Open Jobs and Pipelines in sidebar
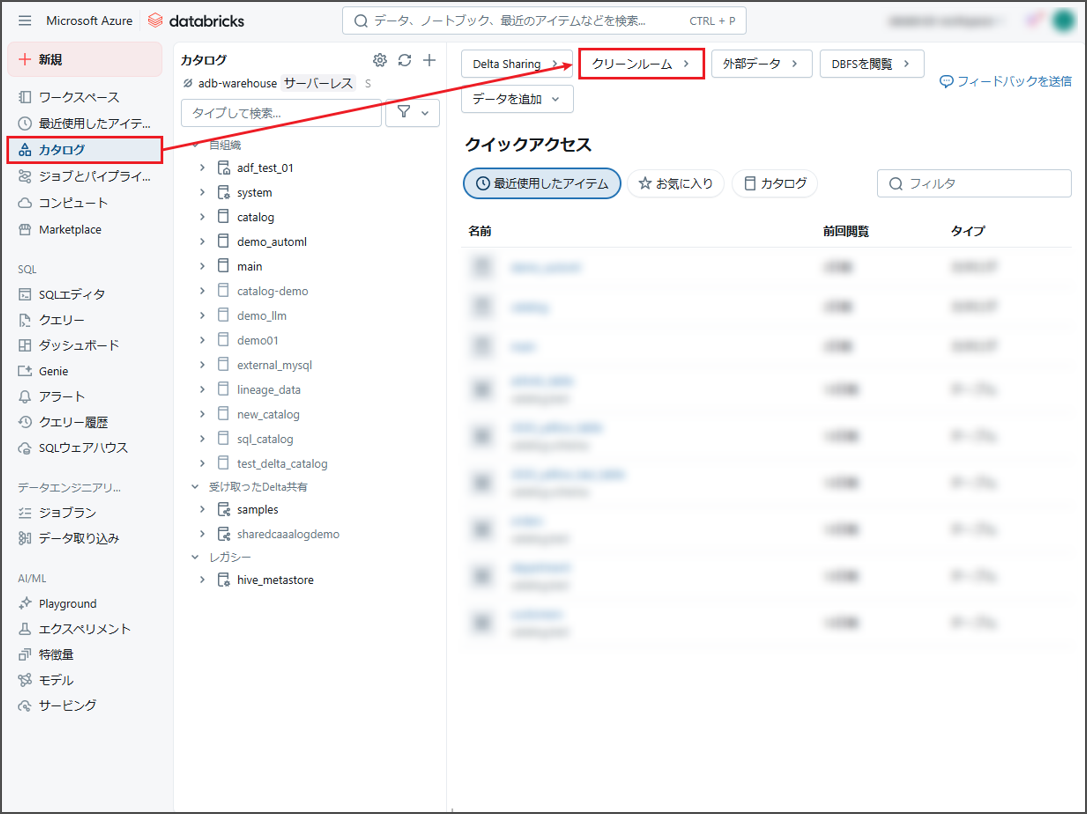 (x=85, y=176)
